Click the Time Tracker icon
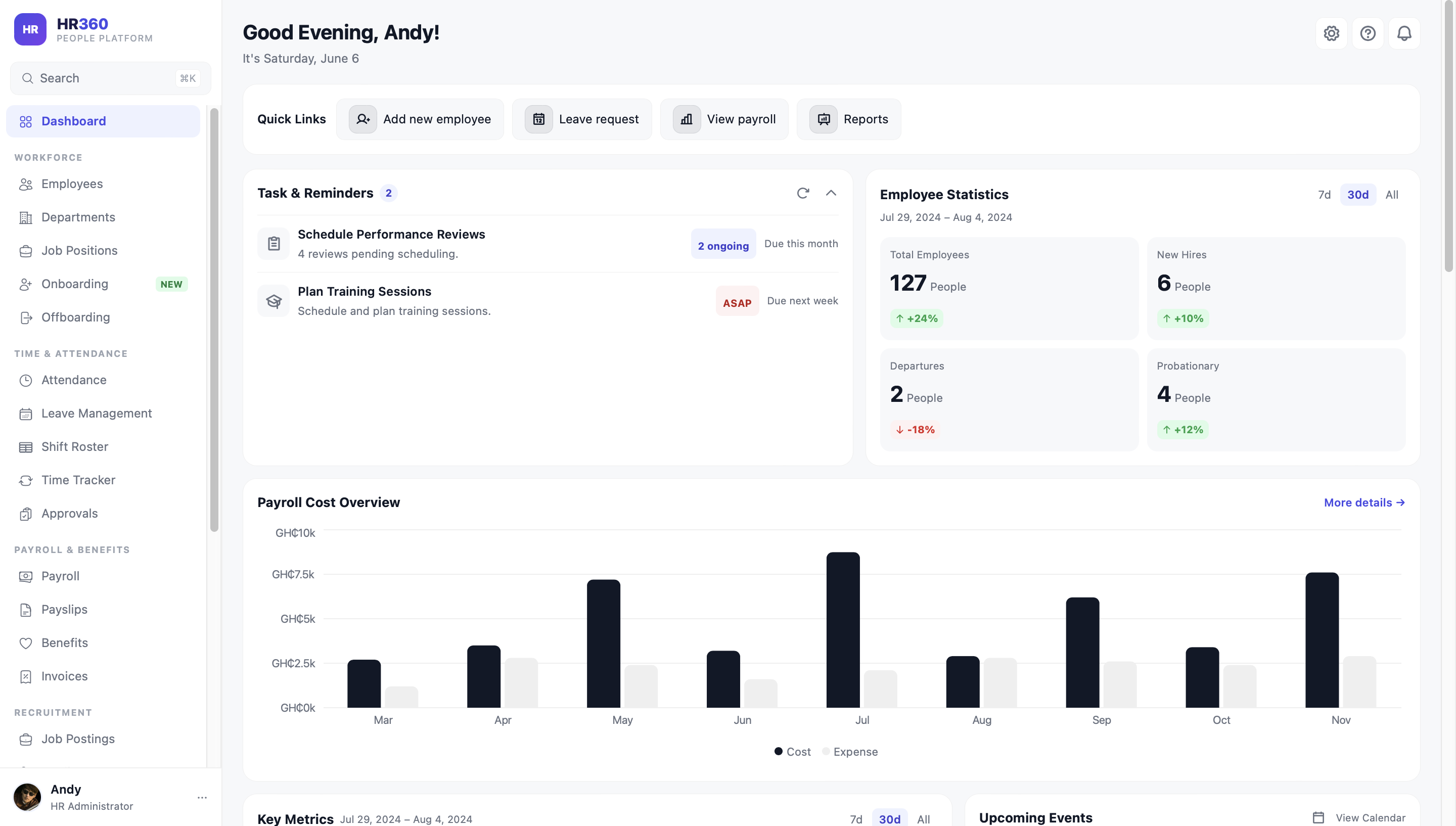Screen dimensions: 1456x826 (x=25, y=481)
